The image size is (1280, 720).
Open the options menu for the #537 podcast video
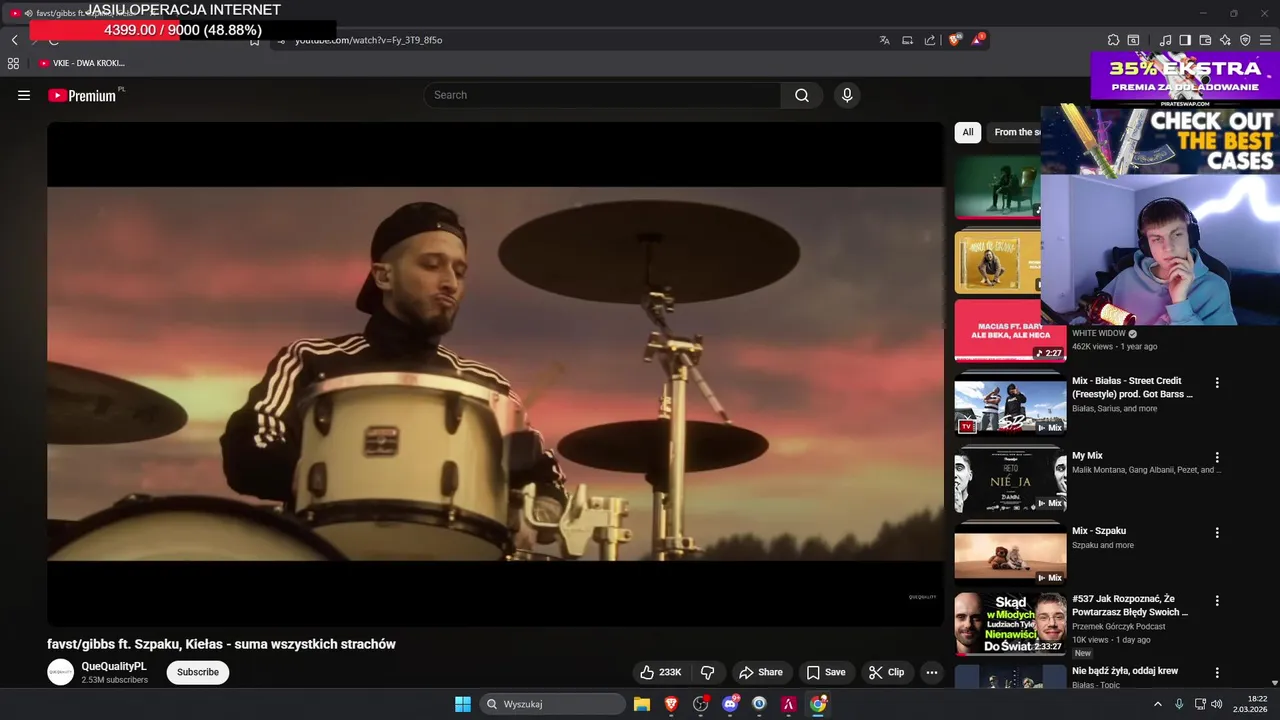click(x=1217, y=601)
